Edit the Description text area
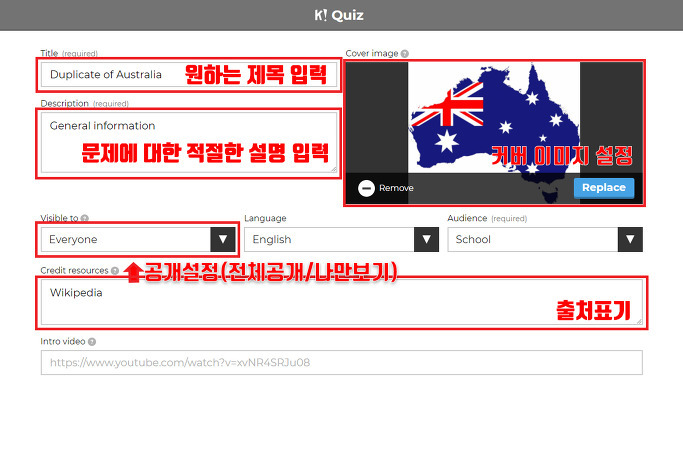Viewport: 683px width, 455px height. [189, 142]
